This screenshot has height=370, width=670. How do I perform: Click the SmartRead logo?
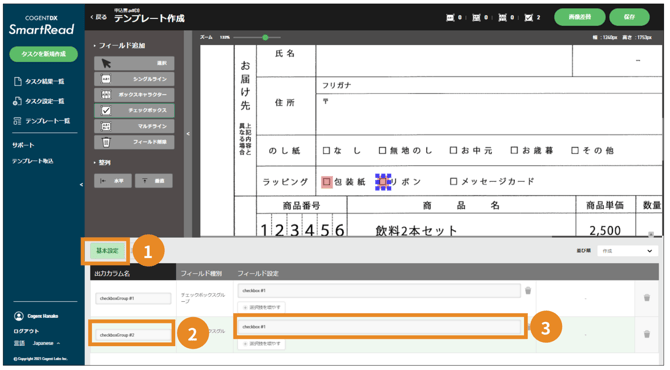tap(41, 26)
